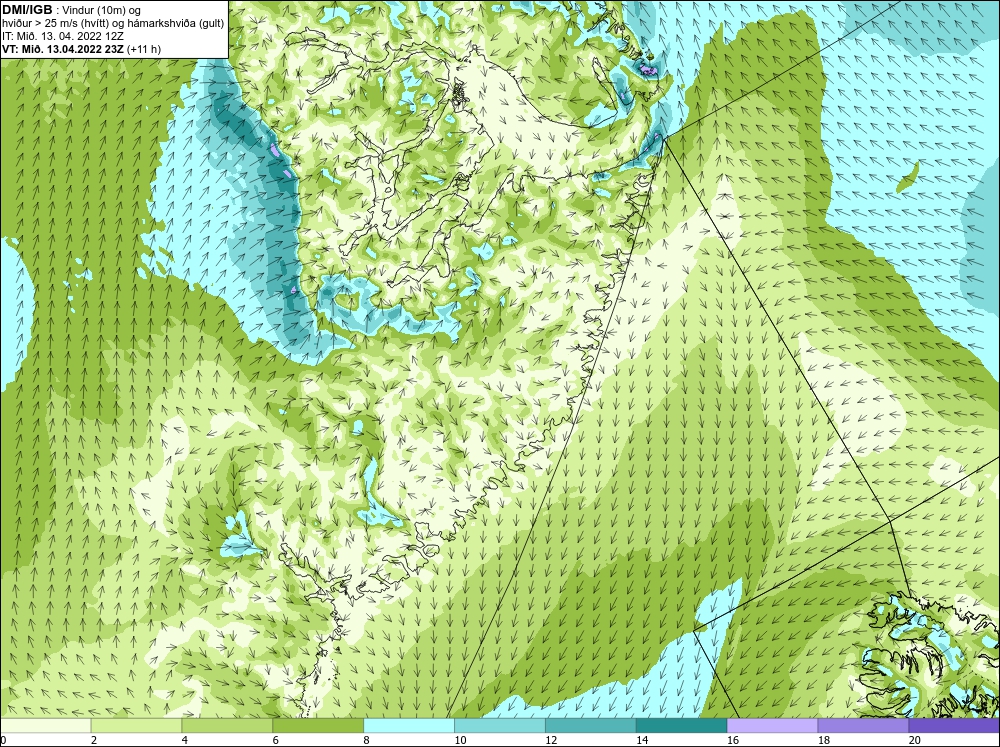Click the legend value label '16'
Screen dimensions: 1000x747
coord(732,740)
